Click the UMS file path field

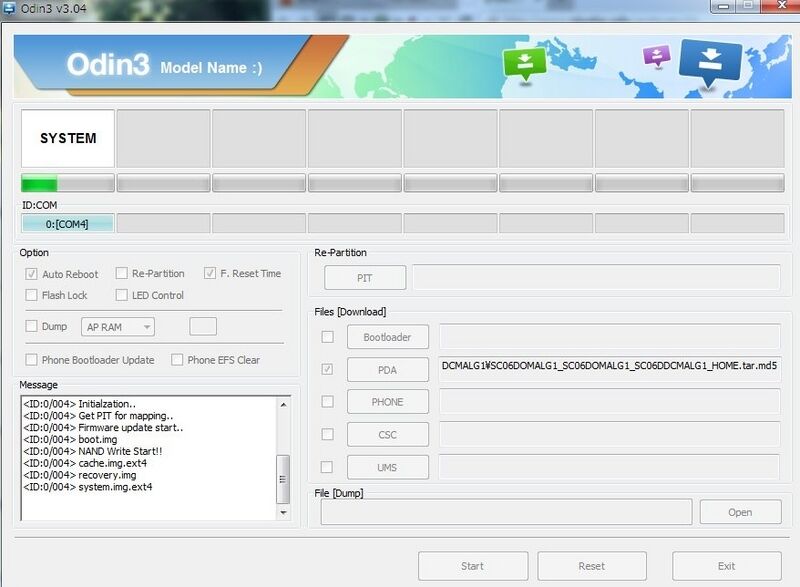(609, 467)
